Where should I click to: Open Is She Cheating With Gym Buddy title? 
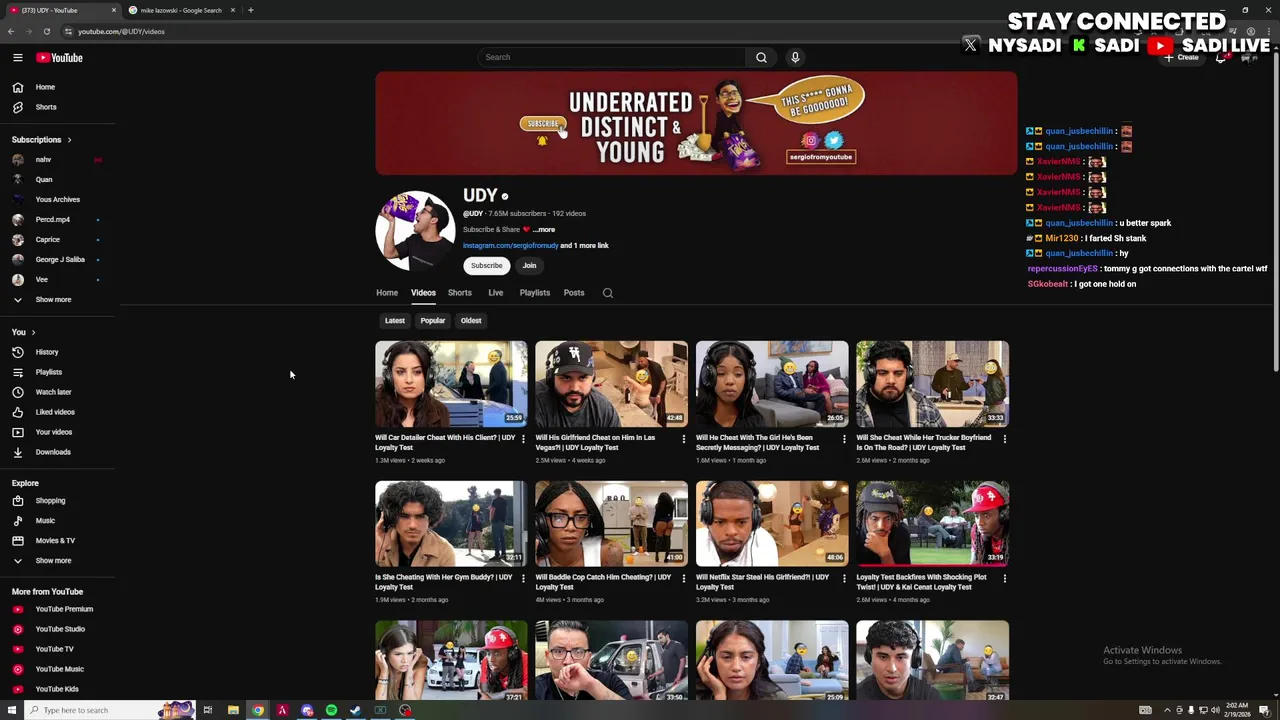point(443,582)
